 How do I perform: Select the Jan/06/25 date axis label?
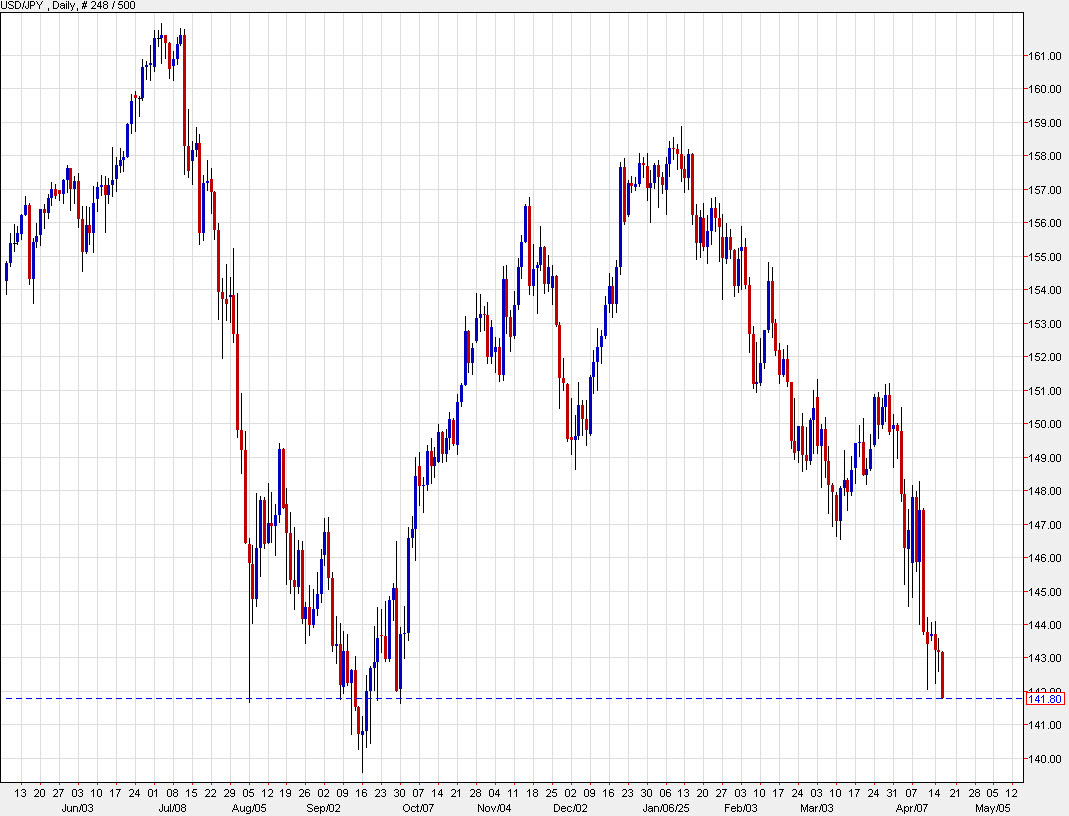pyautogui.click(x=669, y=805)
